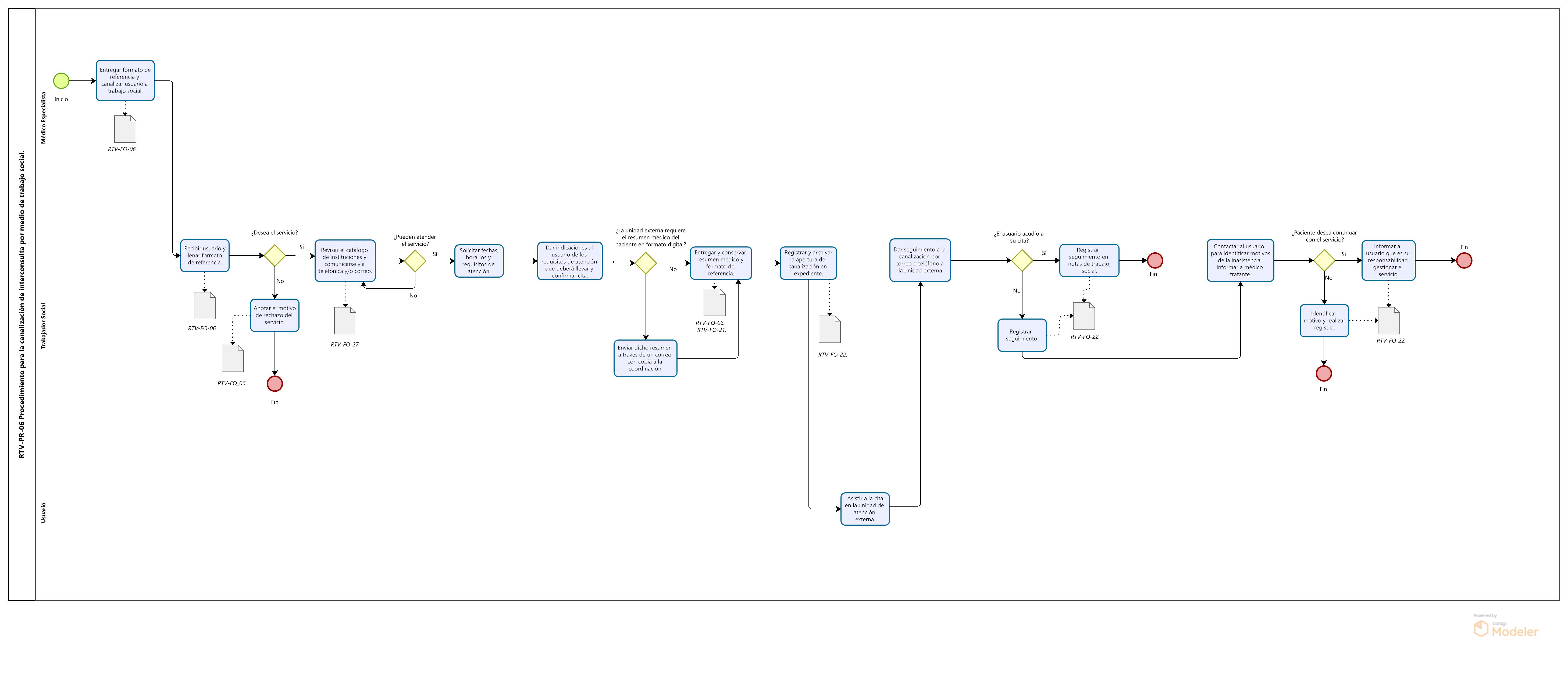Select the '¿Paciente desea continuar?' gateway diamond

1324,261
